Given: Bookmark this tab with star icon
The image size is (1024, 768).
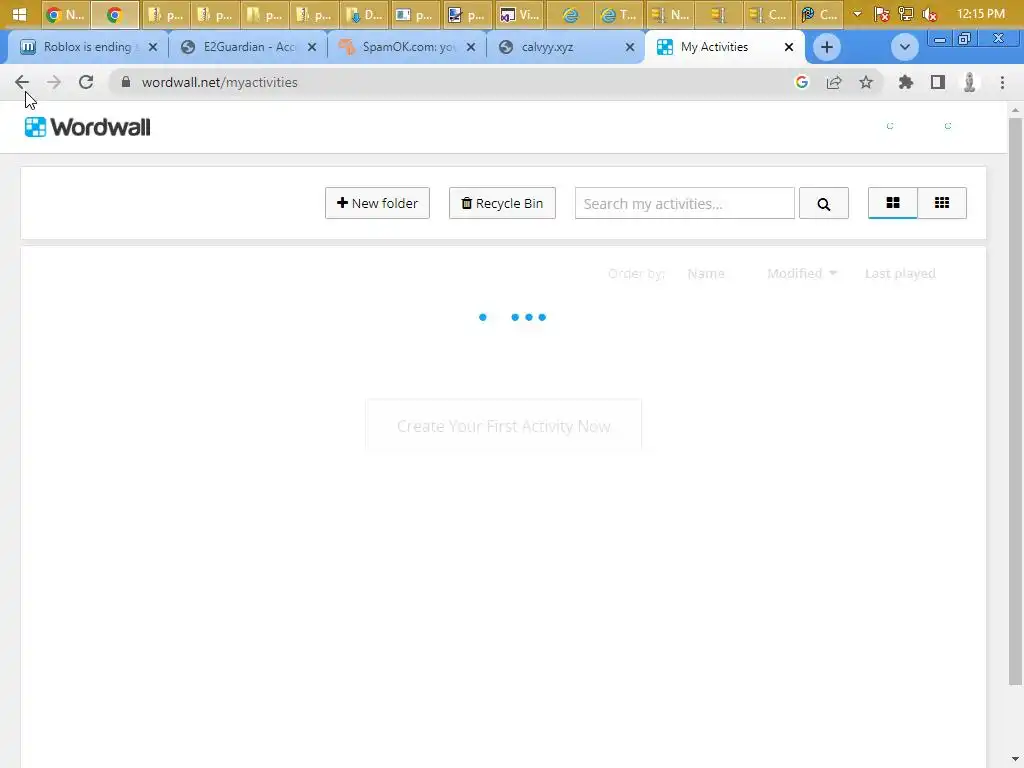Looking at the screenshot, I should tap(866, 82).
